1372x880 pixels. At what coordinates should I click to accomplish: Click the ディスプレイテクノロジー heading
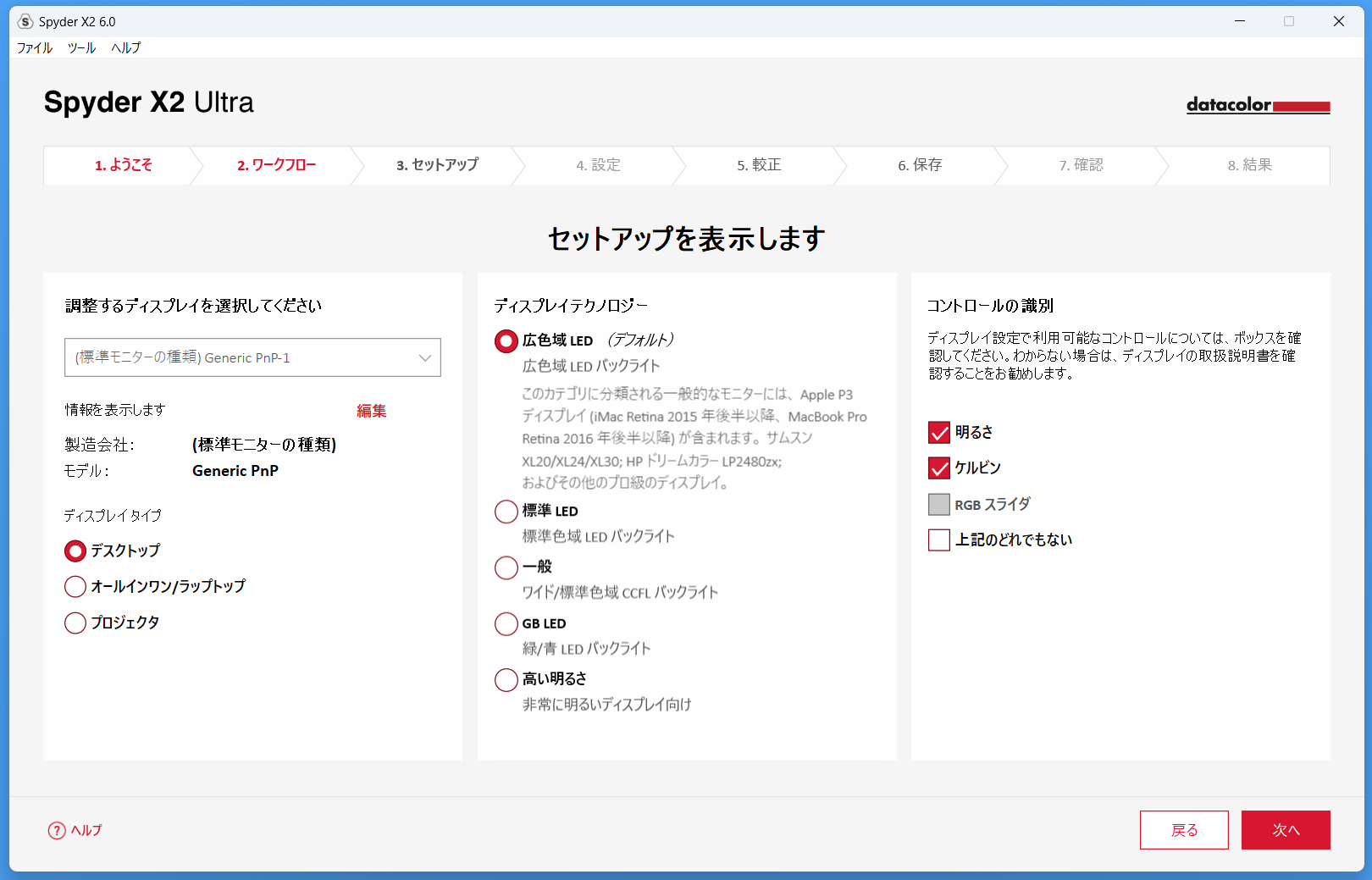[x=571, y=306]
